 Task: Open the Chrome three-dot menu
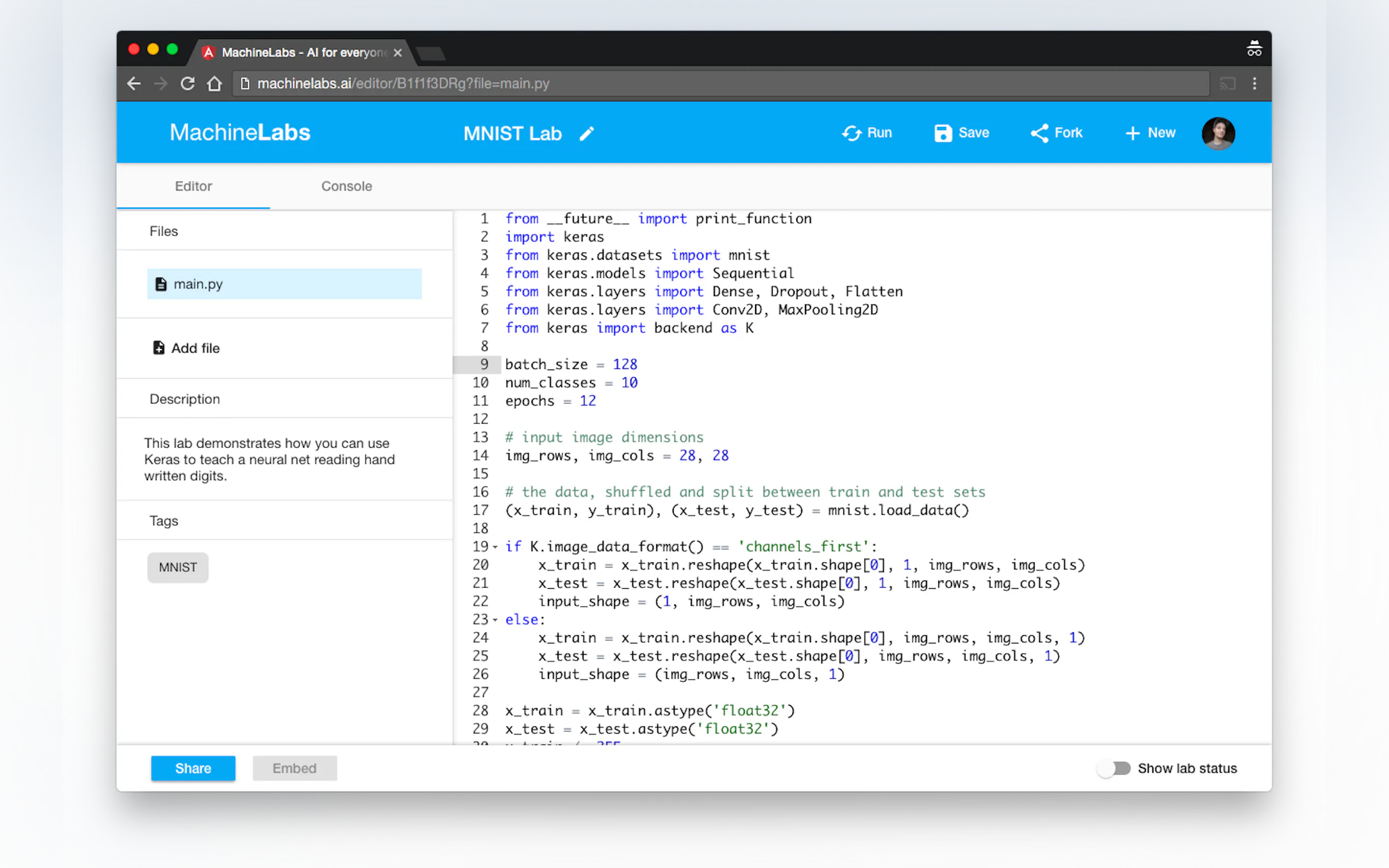1254,84
